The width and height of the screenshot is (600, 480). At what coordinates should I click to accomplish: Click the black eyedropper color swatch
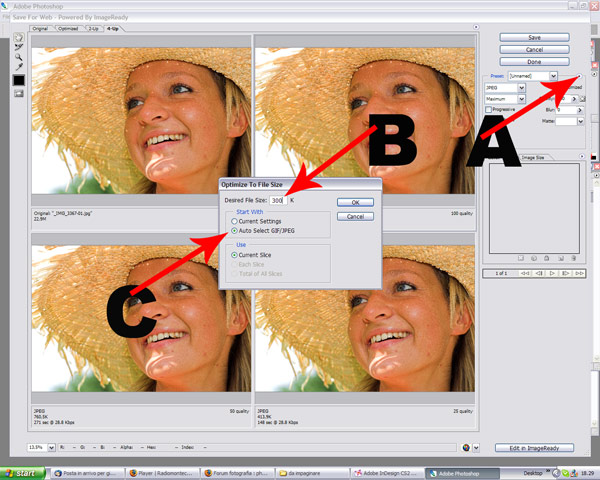click(18, 80)
